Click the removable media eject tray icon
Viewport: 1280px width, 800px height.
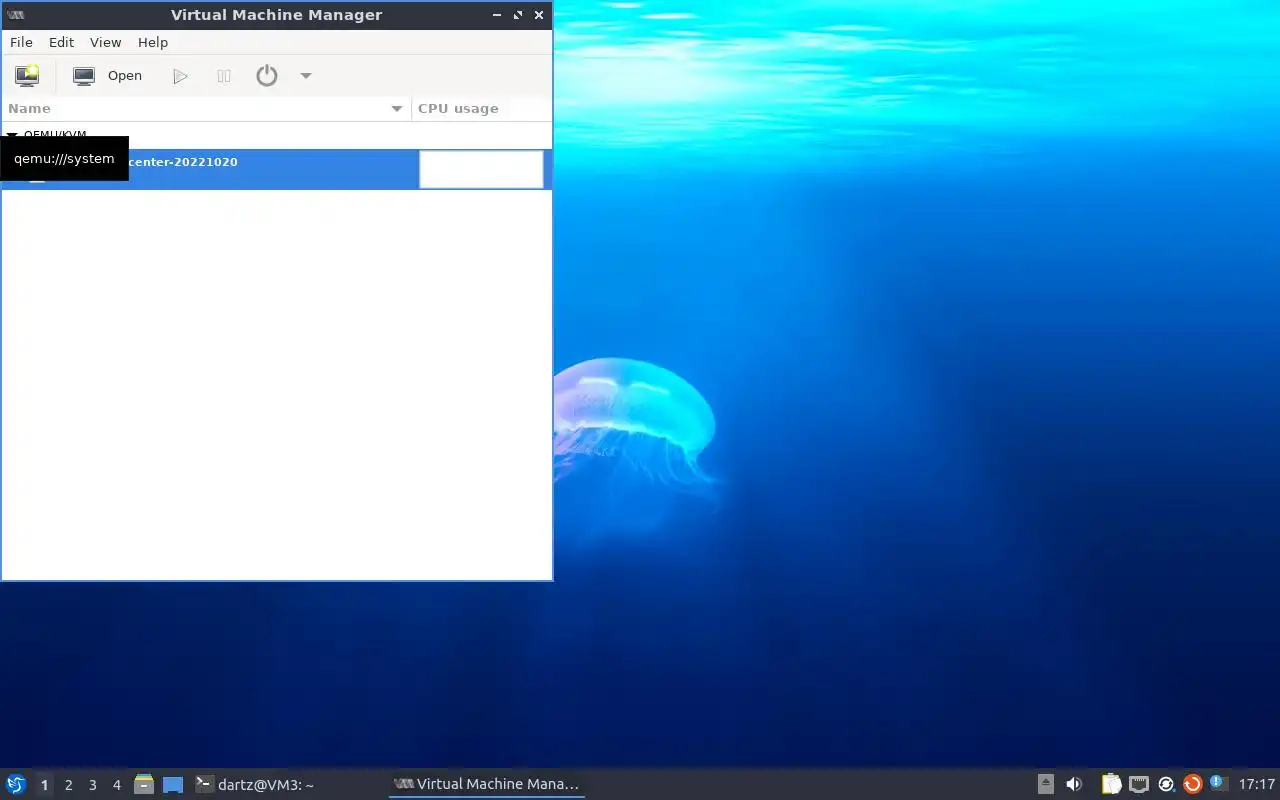1046,784
